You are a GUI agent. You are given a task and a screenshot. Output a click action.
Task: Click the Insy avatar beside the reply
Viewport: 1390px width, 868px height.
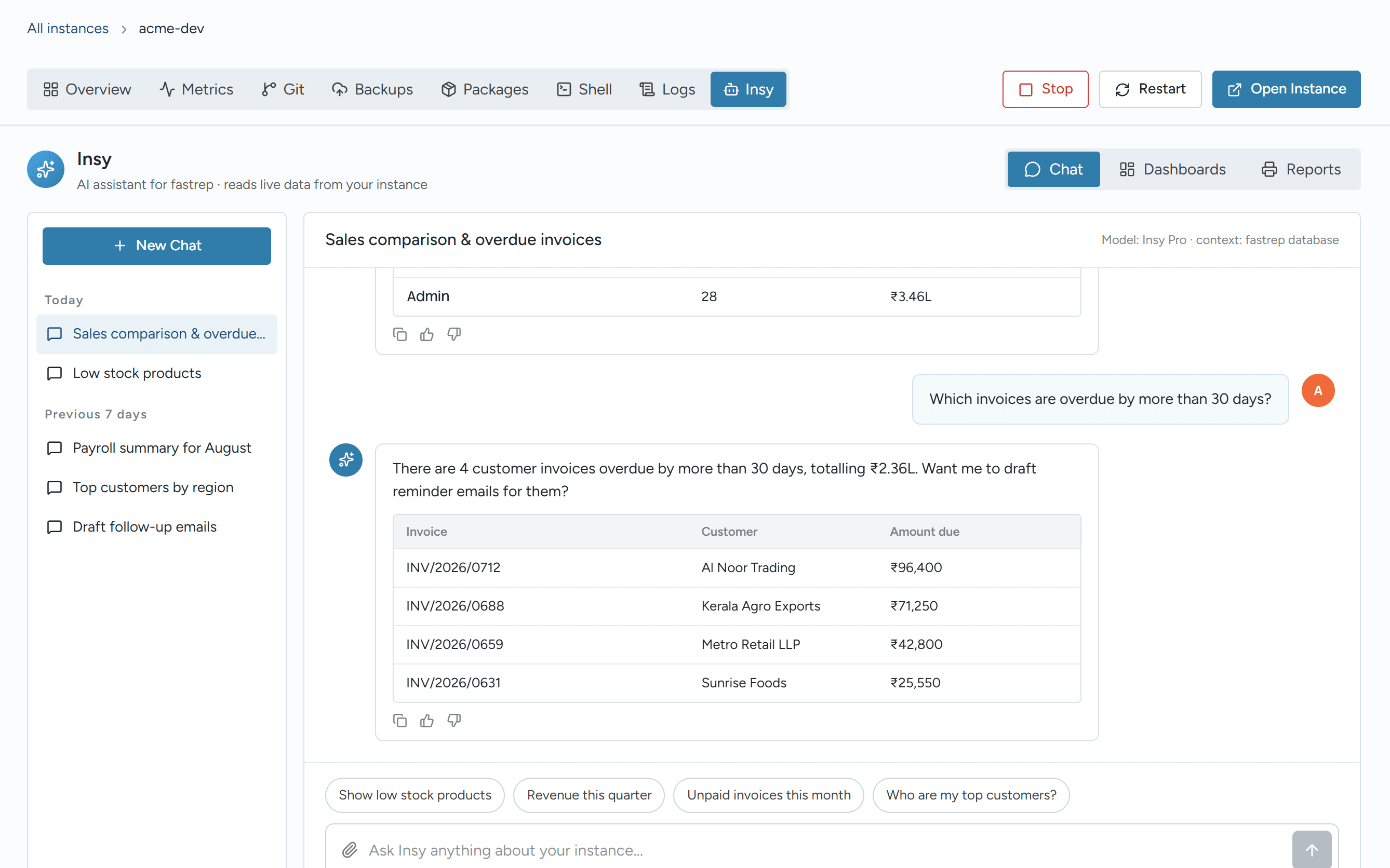[346, 460]
